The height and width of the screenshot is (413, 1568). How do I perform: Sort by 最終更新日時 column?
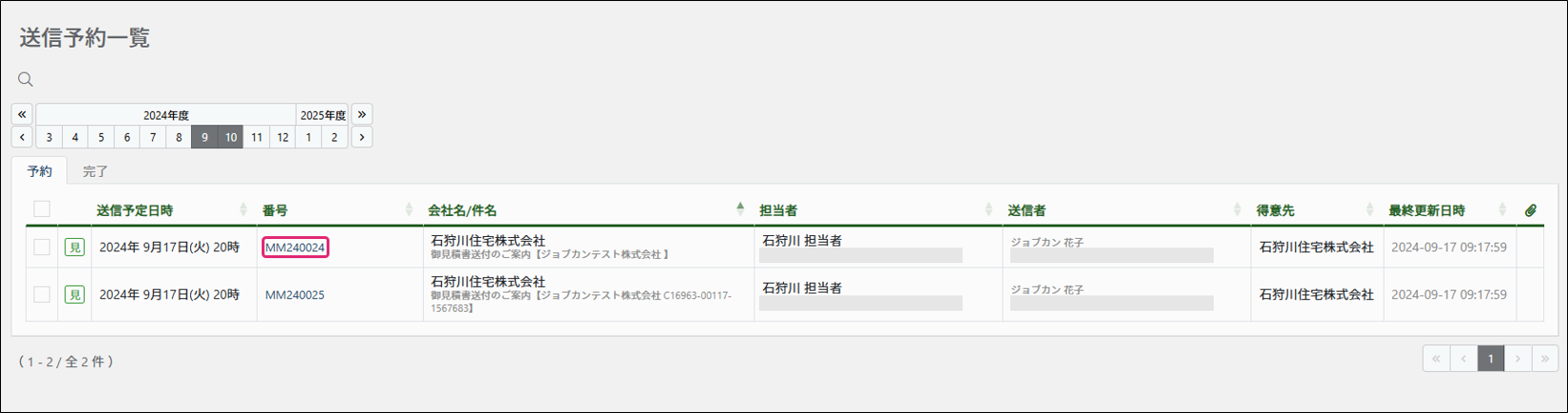pyautogui.click(x=1427, y=210)
